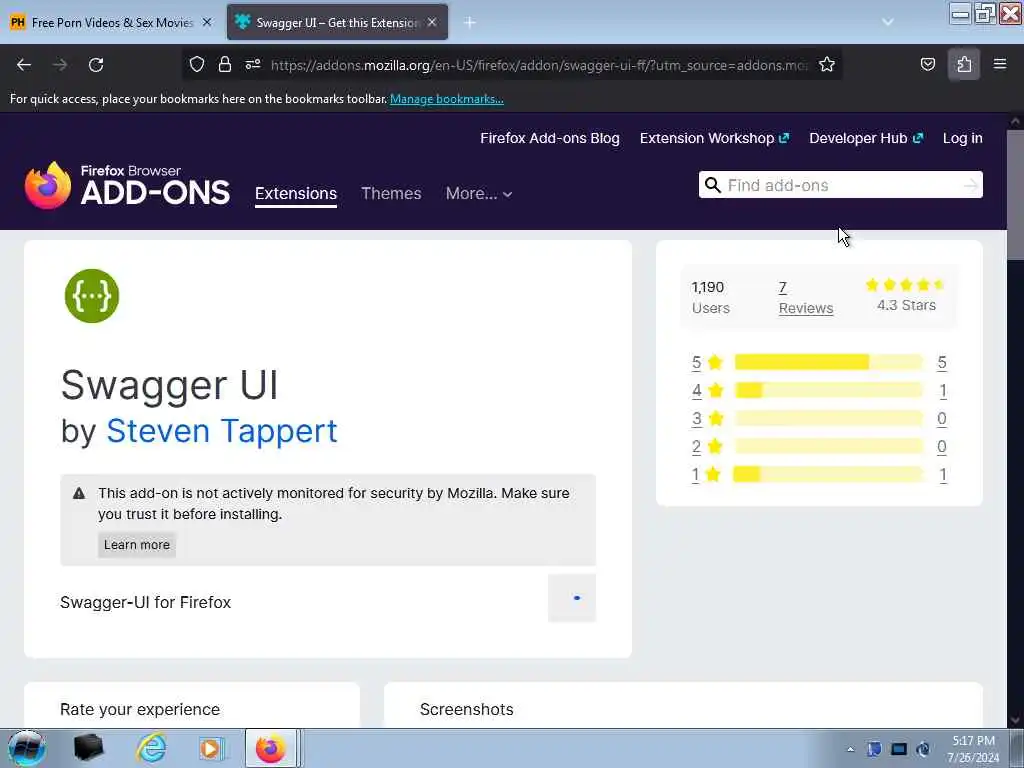The height and width of the screenshot is (768, 1024).
Task: Open the Firefox Add-ons Blog link
Action: pos(550,138)
